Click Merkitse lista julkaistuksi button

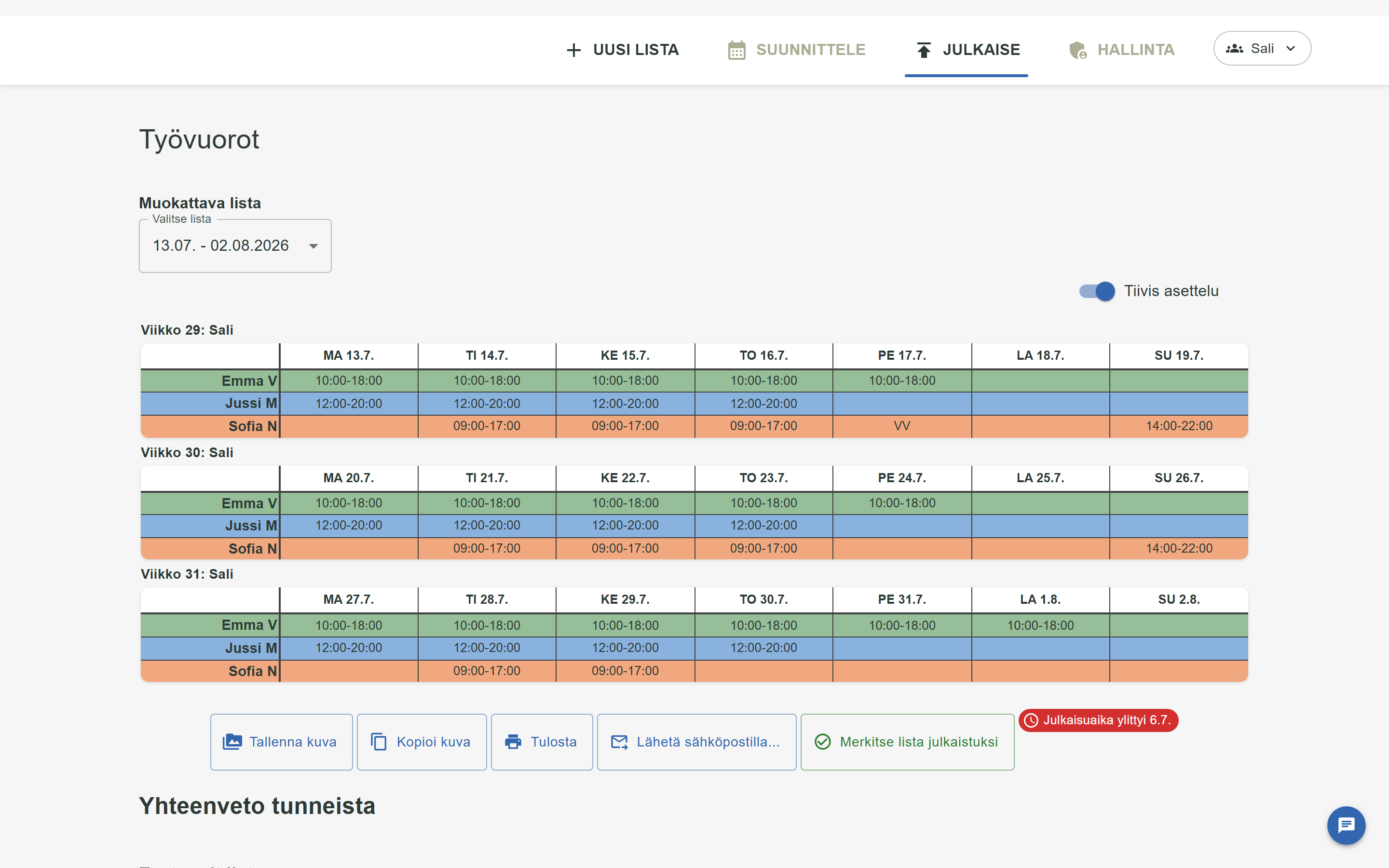[x=908, y=742]
